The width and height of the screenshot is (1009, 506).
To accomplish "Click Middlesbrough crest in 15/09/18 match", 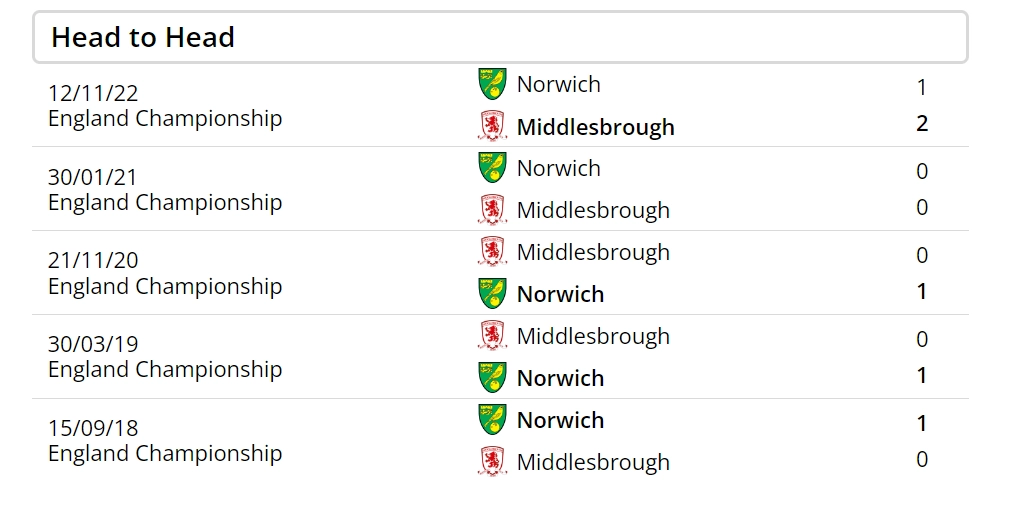I will 492,462.
